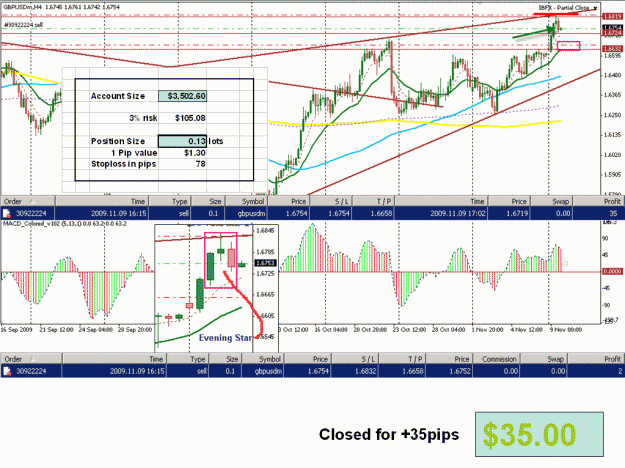Click the Type header in the table above the MACD
This screenshot has height=468, width=625.
pyautogui.click(x=169, y=201)
